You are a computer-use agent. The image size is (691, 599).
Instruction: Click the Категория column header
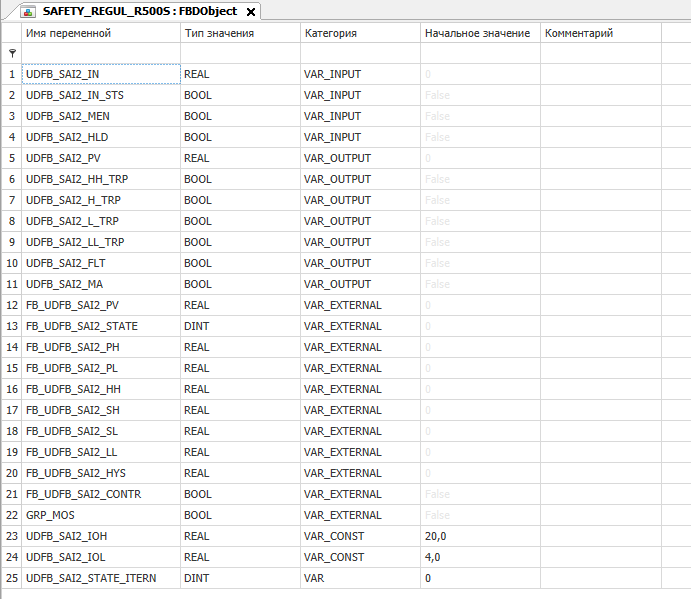click(359, 33)
